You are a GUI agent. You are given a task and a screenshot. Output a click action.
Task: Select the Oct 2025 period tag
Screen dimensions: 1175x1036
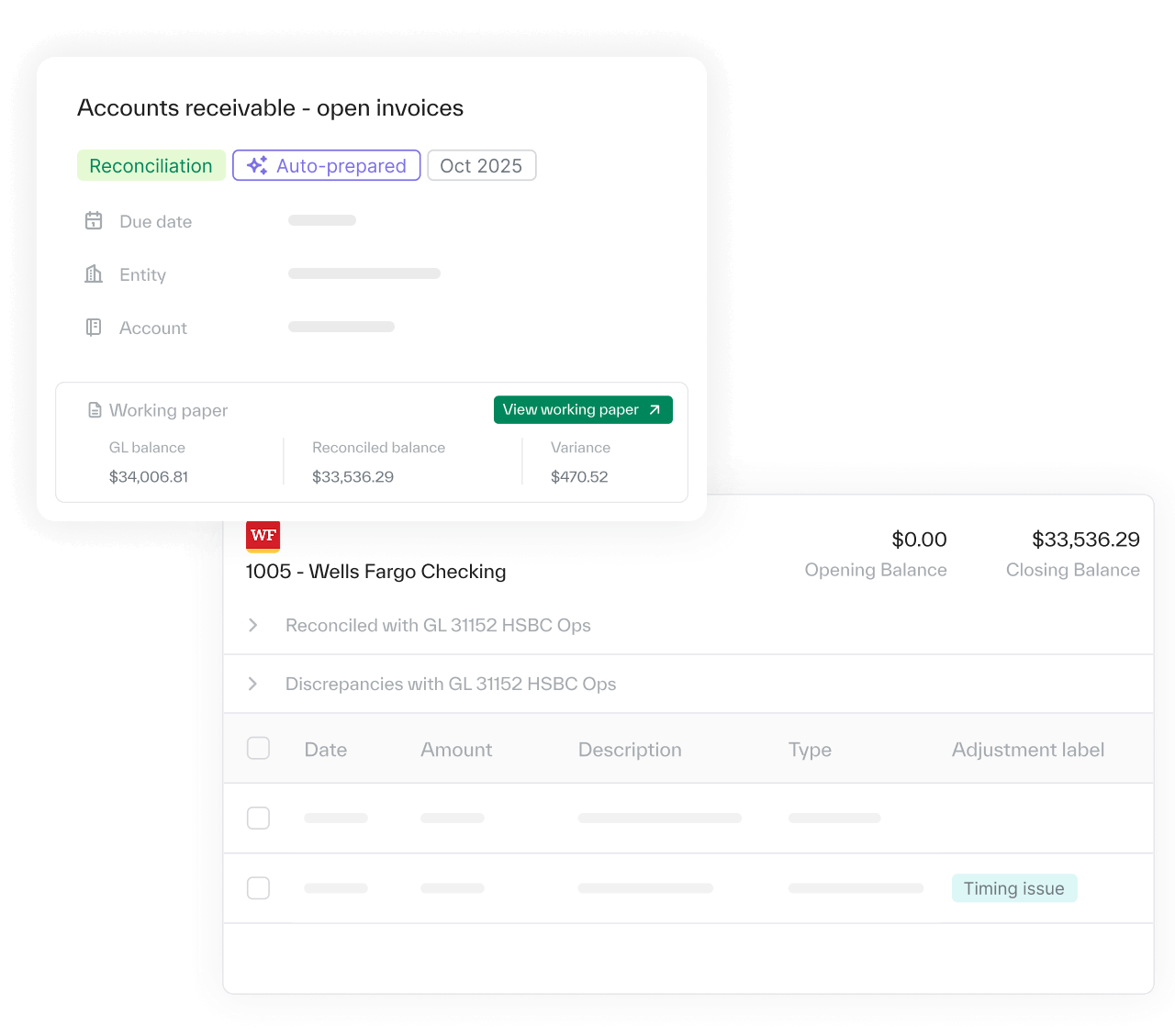[x=481, y=166]
